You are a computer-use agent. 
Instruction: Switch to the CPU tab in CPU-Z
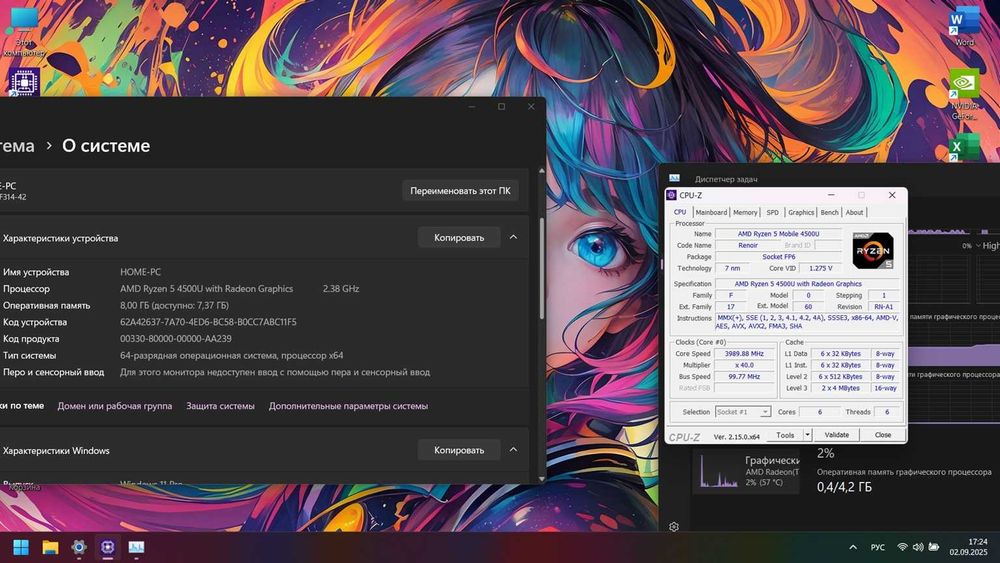coord(680,212)
